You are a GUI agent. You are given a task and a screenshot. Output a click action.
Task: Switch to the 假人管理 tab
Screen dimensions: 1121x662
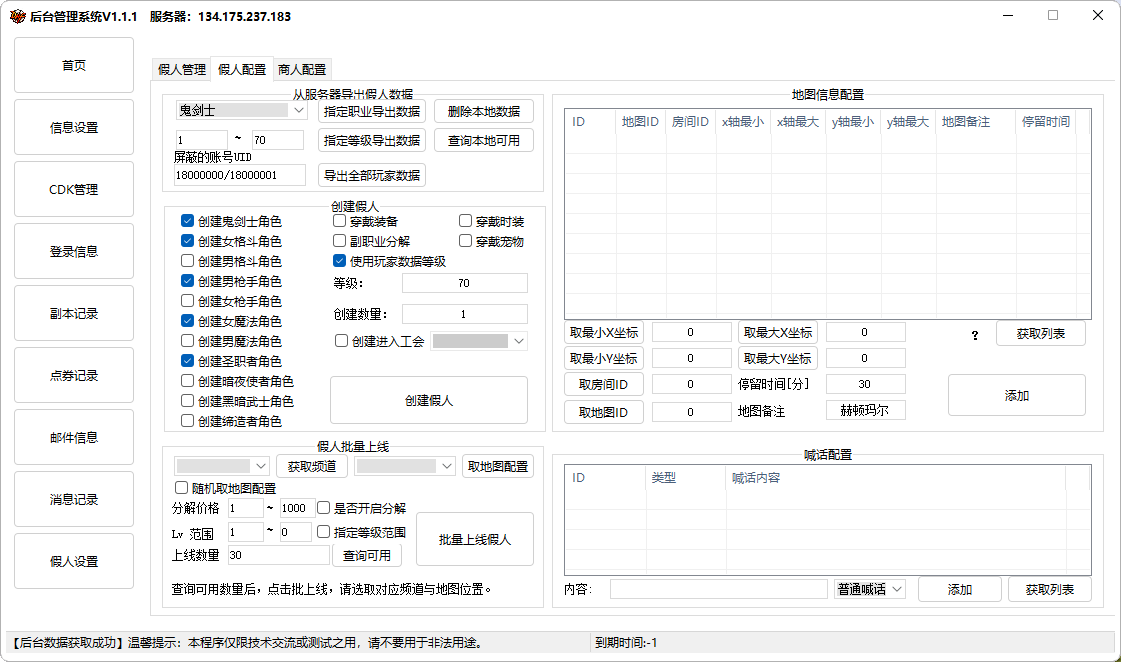181,70
